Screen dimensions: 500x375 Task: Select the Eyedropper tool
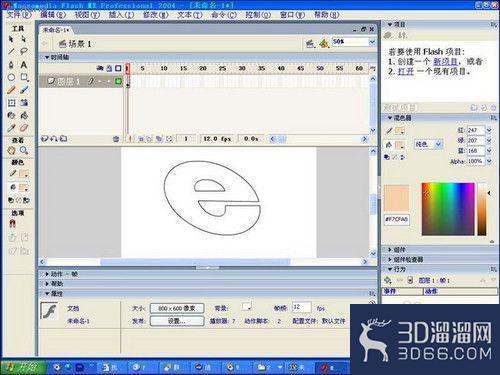point(11,128)
